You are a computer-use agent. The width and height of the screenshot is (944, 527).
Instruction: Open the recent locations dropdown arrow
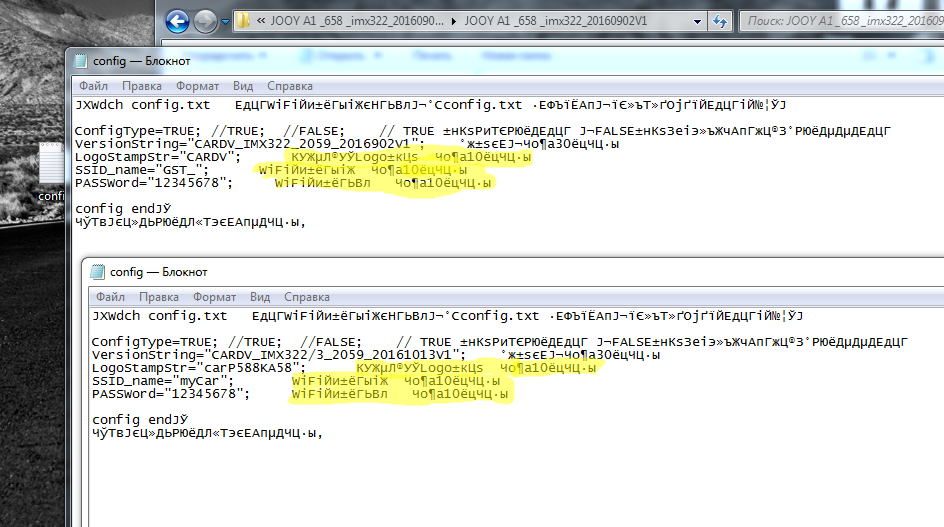pyautogui.click(x=225, y=20)
